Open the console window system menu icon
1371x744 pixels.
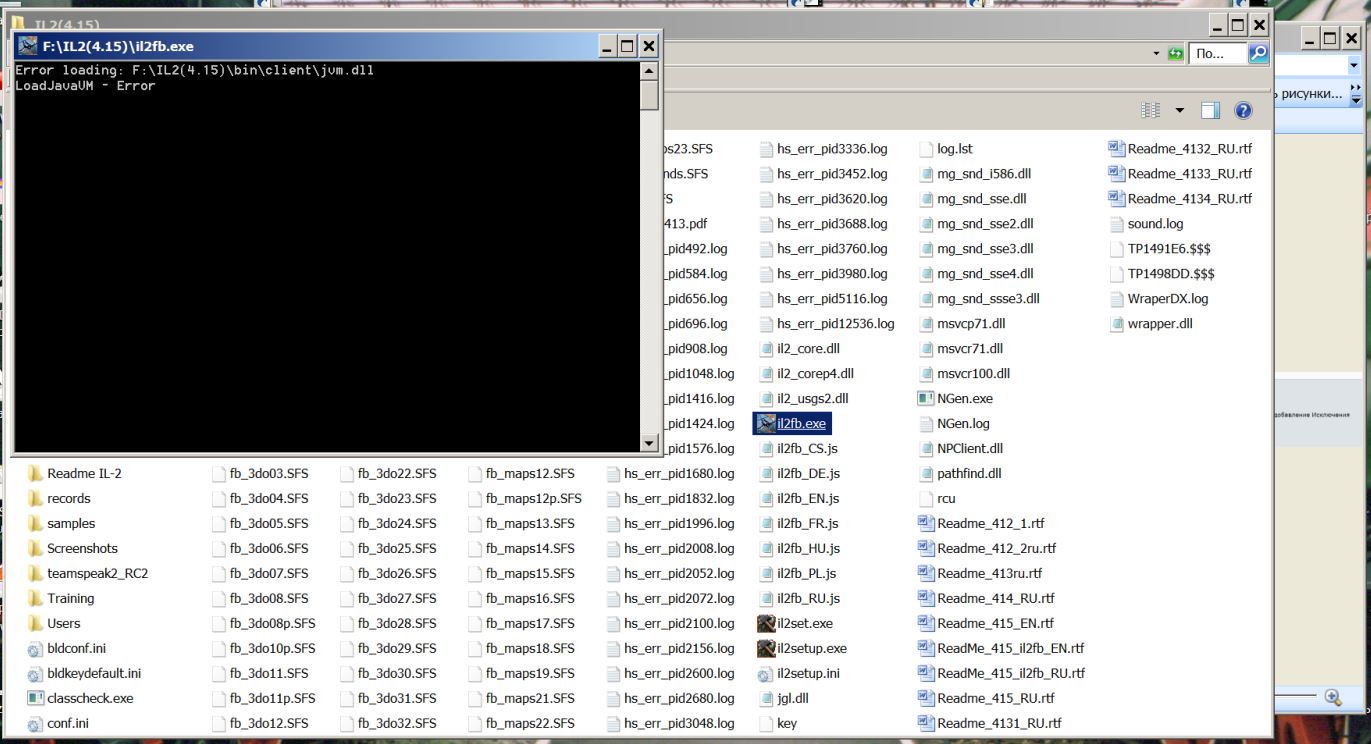click(28, 46)
